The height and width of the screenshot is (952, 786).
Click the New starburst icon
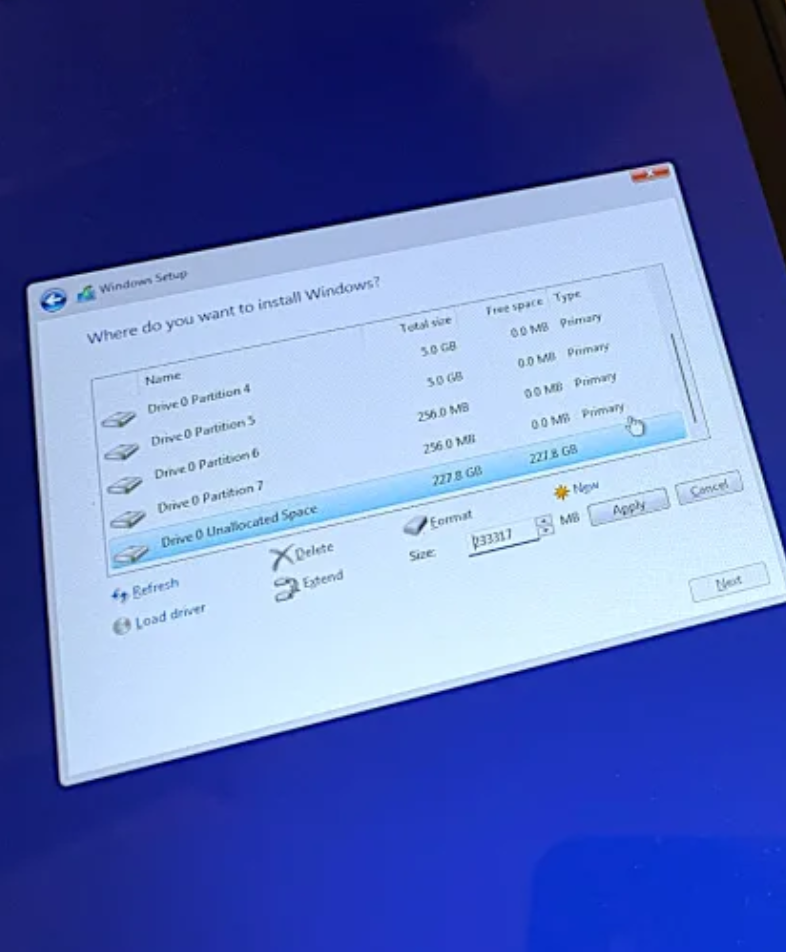tap(562, 492)
